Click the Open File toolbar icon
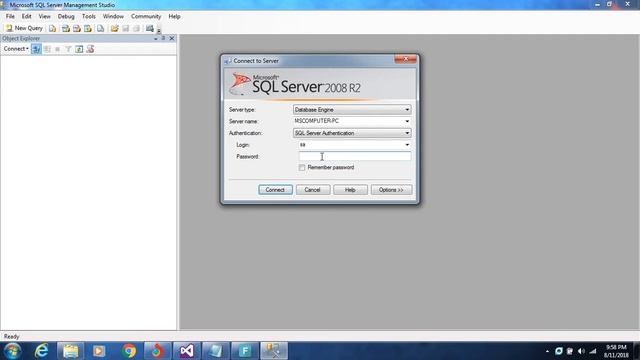This screenshot has height=360, width=640. click(x=114, y=29)
